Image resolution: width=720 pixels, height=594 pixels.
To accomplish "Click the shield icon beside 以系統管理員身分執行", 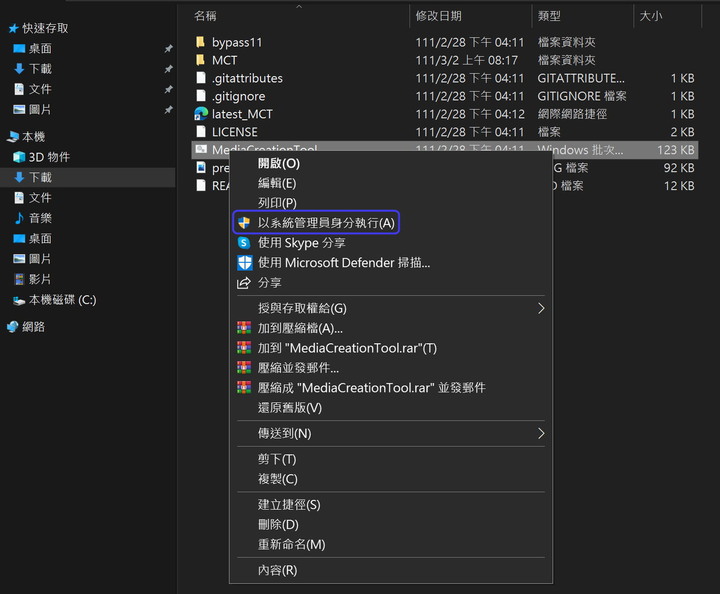I will [x=244, y=223].
